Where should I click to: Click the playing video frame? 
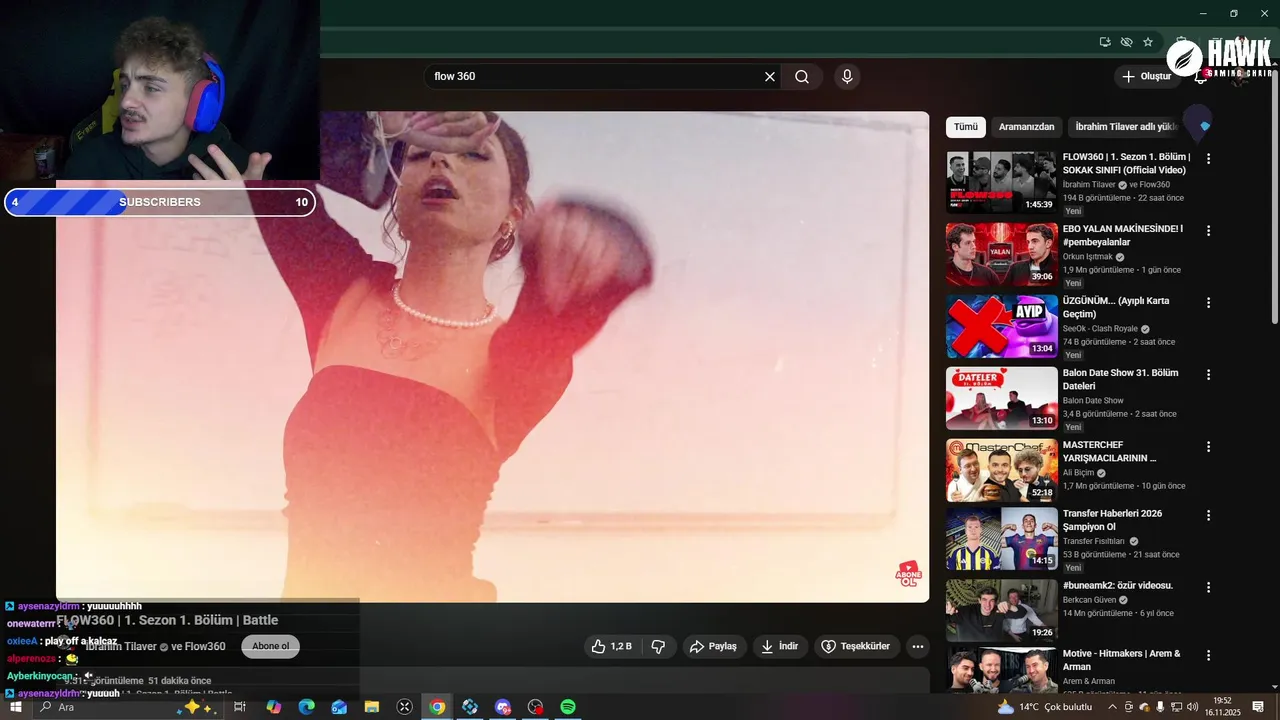click(492, 357)
